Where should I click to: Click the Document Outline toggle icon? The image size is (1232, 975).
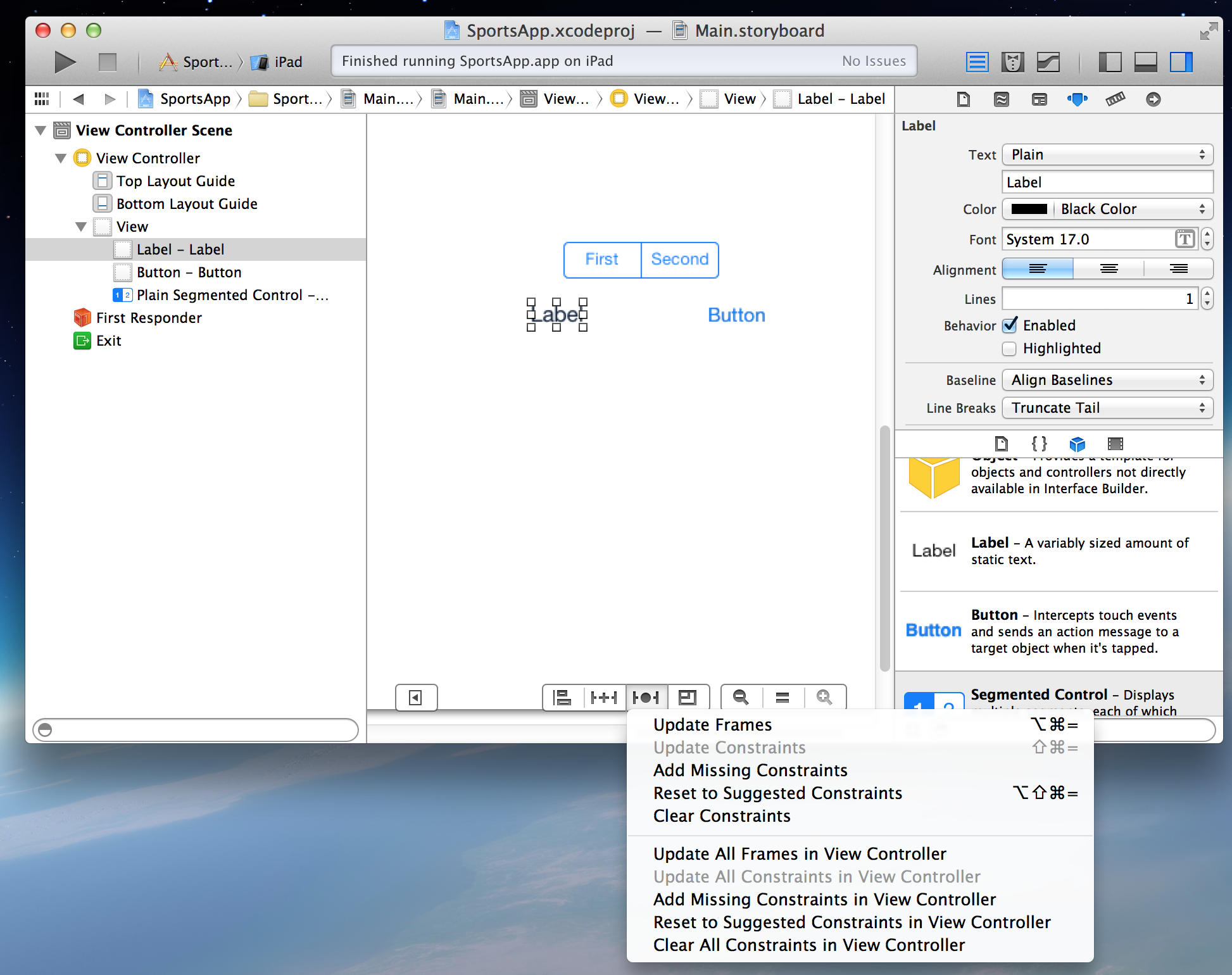click(415, 697)
